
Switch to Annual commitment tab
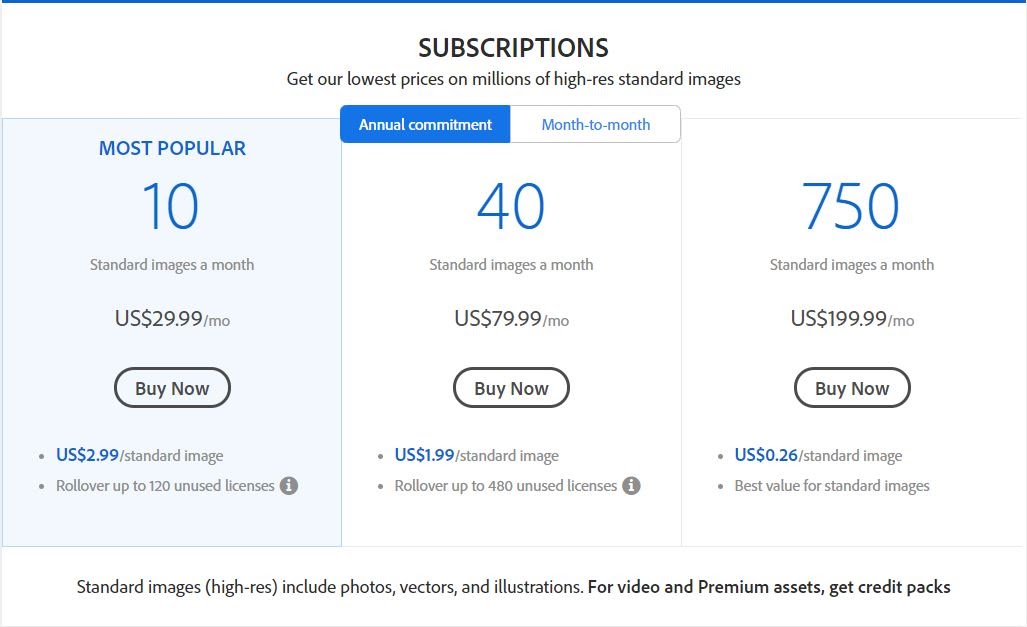click(x=425, y=124)
